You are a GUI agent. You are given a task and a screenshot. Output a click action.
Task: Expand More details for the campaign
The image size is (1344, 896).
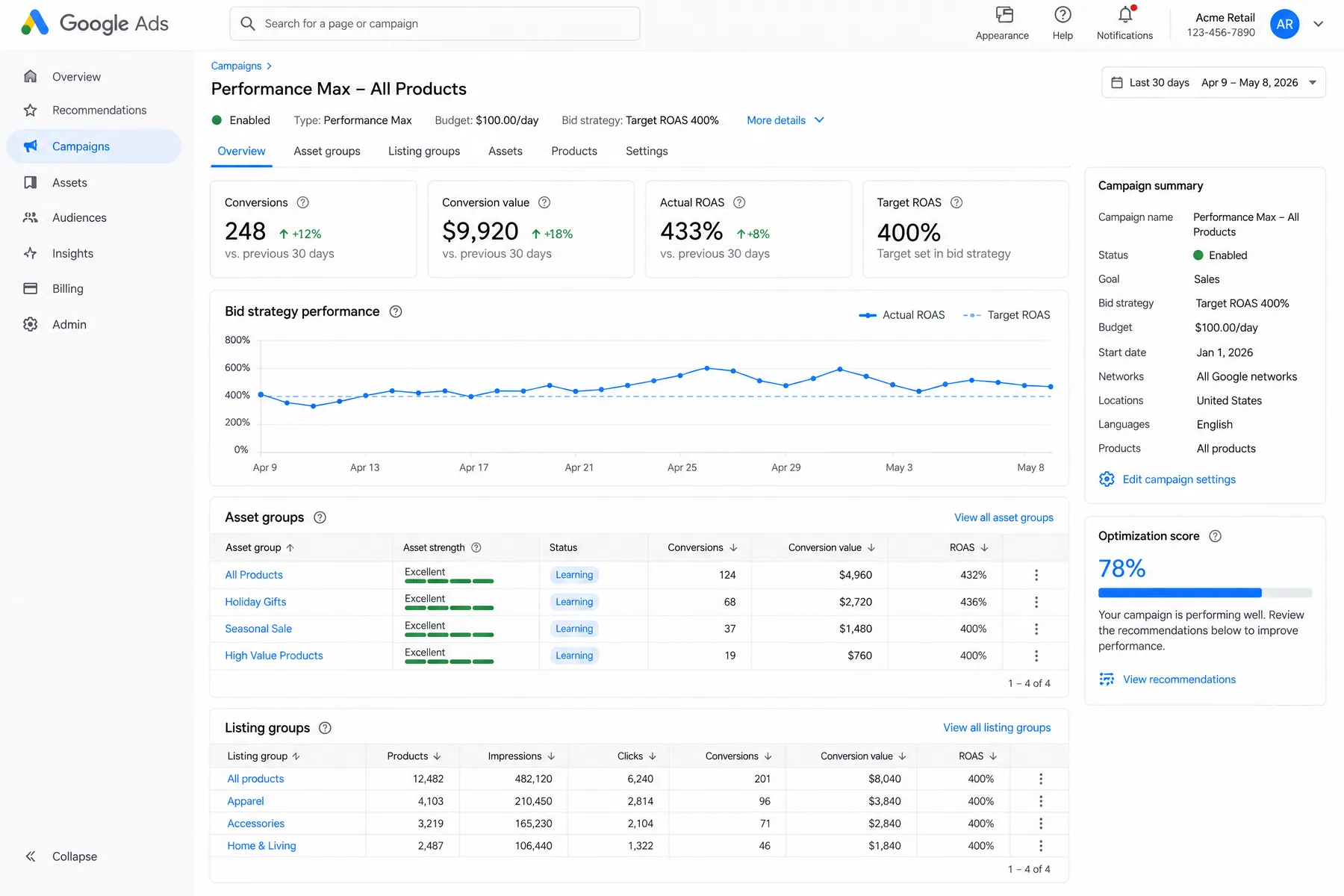(x=785, y=120)
